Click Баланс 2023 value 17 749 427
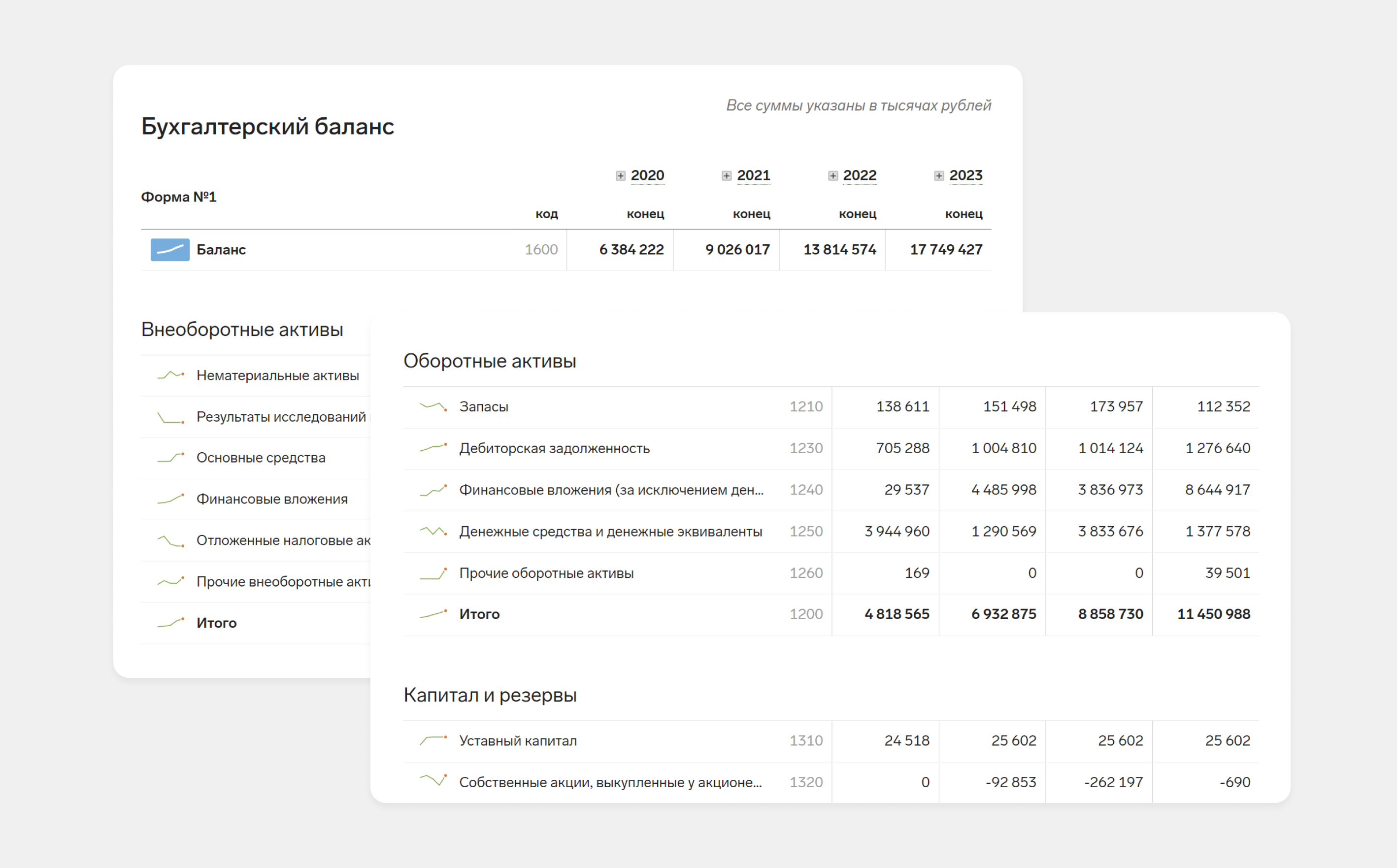This screenshot has width=1397, height=868. coord(946,250)
